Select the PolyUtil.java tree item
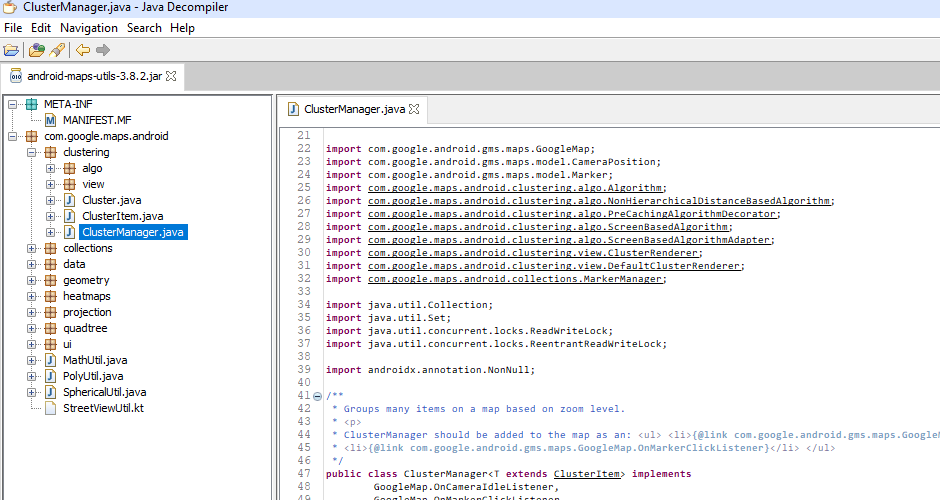This screenshot has width=940, height=500. [x=93, y=376]
